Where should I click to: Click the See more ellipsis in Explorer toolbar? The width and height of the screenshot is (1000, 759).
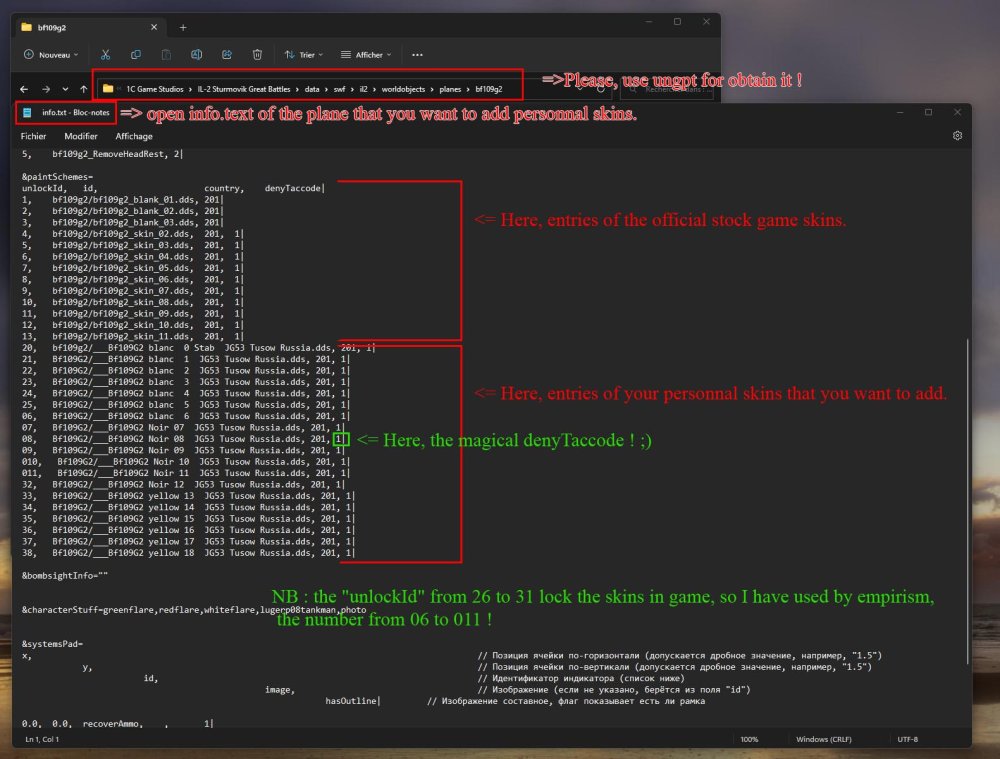point(417,54)
